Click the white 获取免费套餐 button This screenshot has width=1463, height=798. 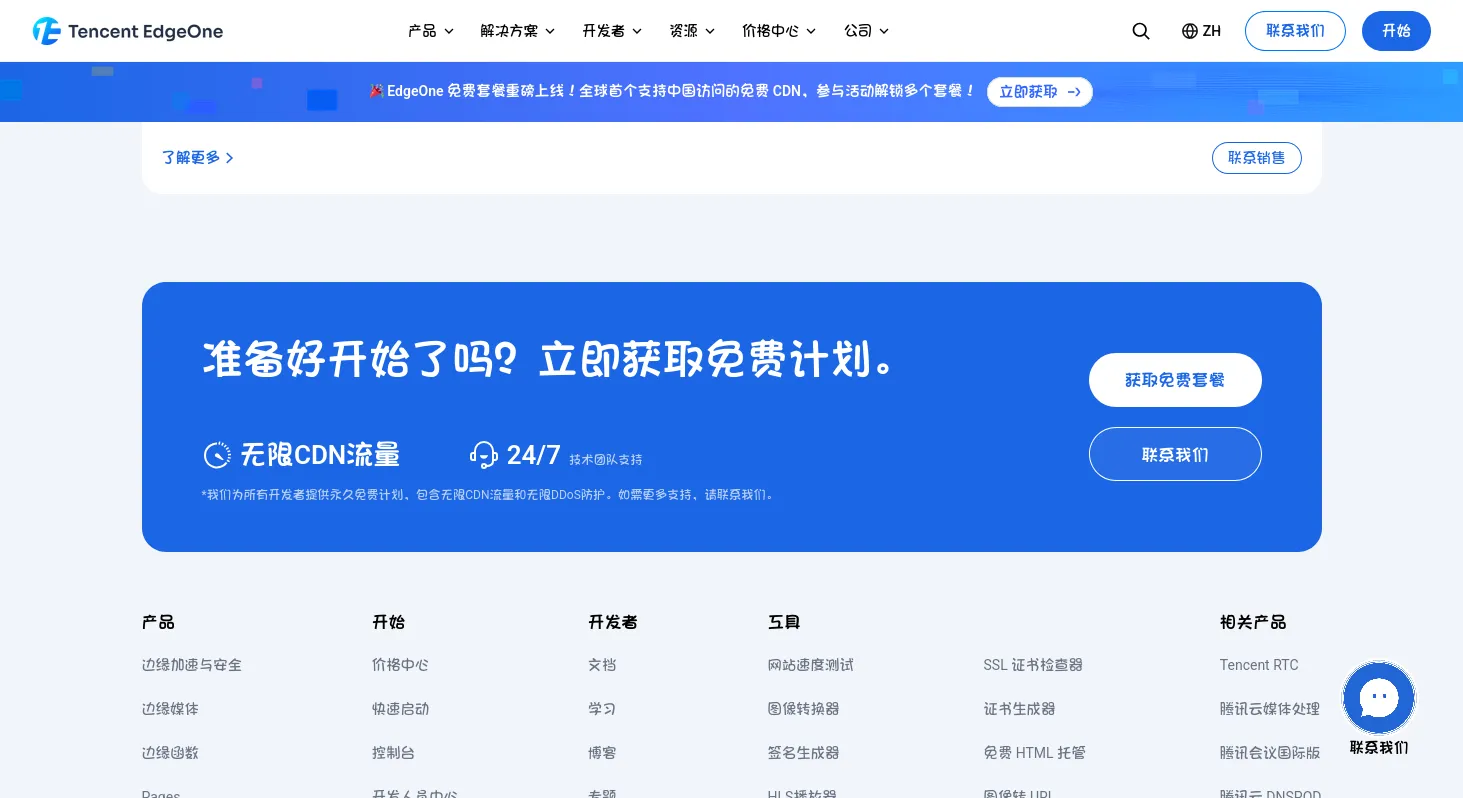pos(1175,380)
